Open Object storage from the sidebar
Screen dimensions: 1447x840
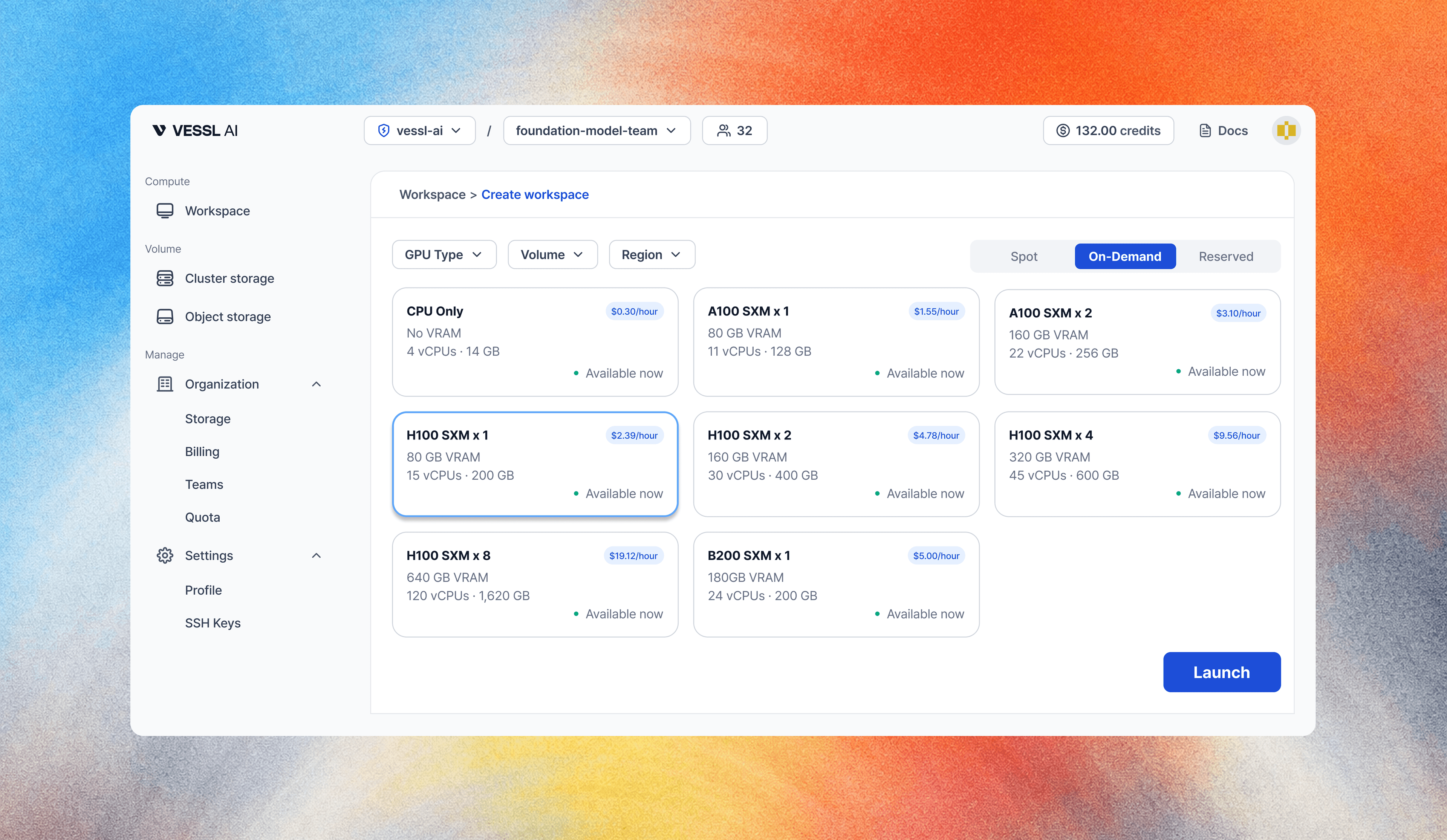(227, 316)
